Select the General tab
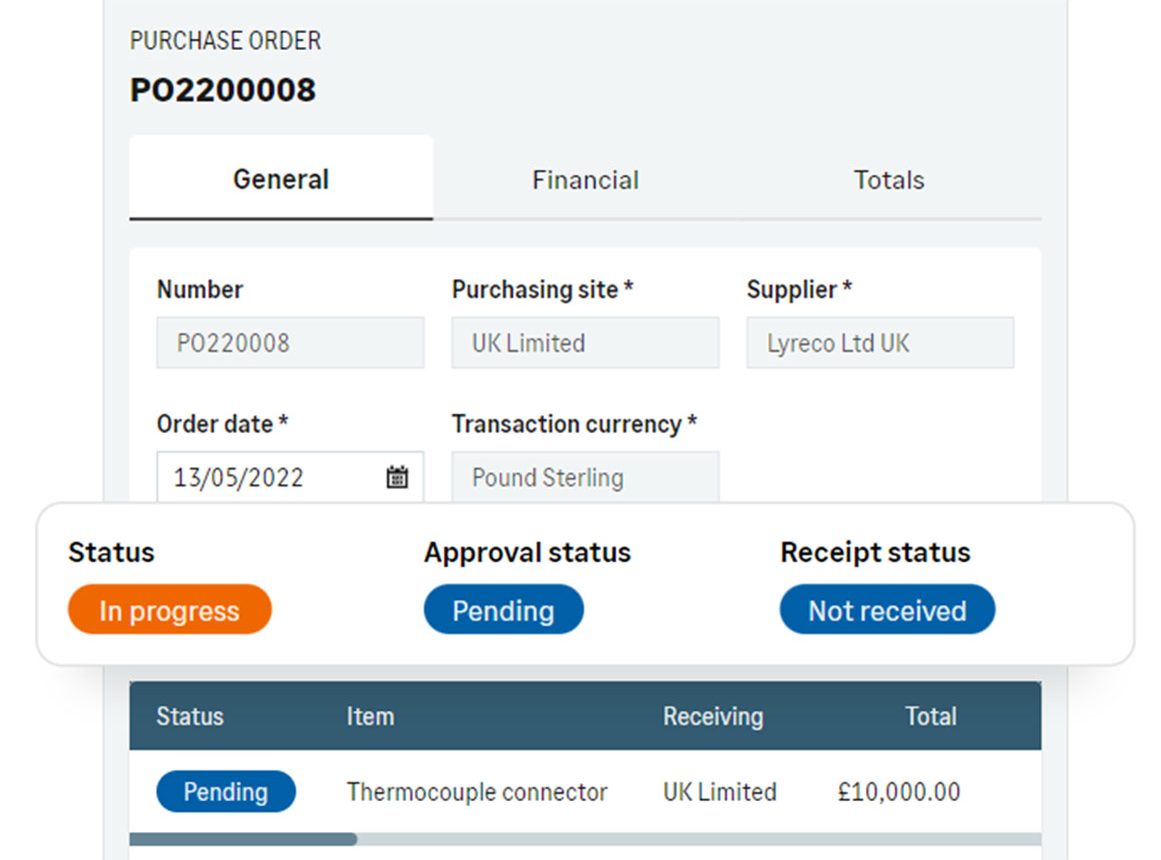Viewport: 1161px width, 860px height. click(281, 179)
